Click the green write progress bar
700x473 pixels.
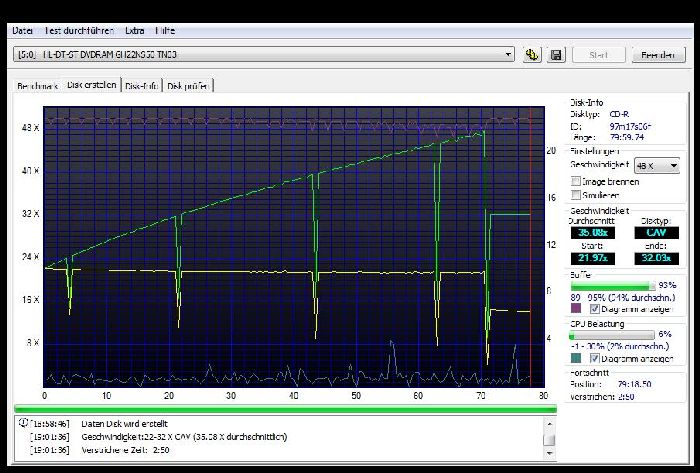(x=286, y=408)
